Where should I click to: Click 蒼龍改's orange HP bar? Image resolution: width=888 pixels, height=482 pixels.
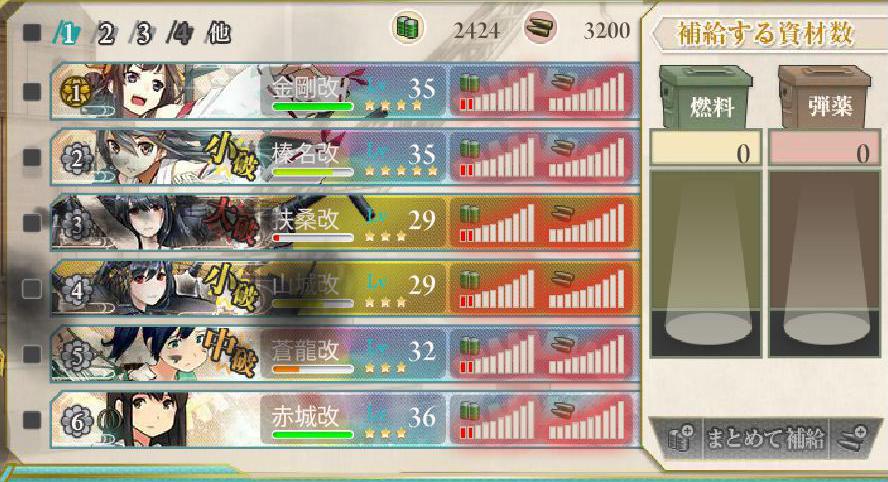[313, 369]
